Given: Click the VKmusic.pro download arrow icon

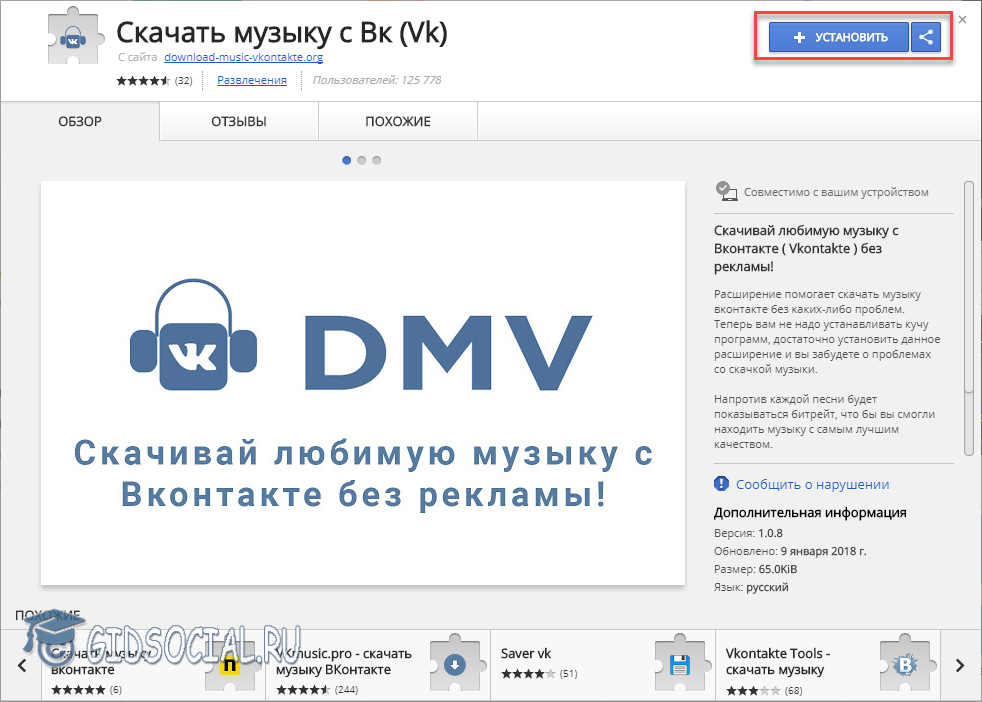Looking at the screenshot, I should (x=455, y=664).
